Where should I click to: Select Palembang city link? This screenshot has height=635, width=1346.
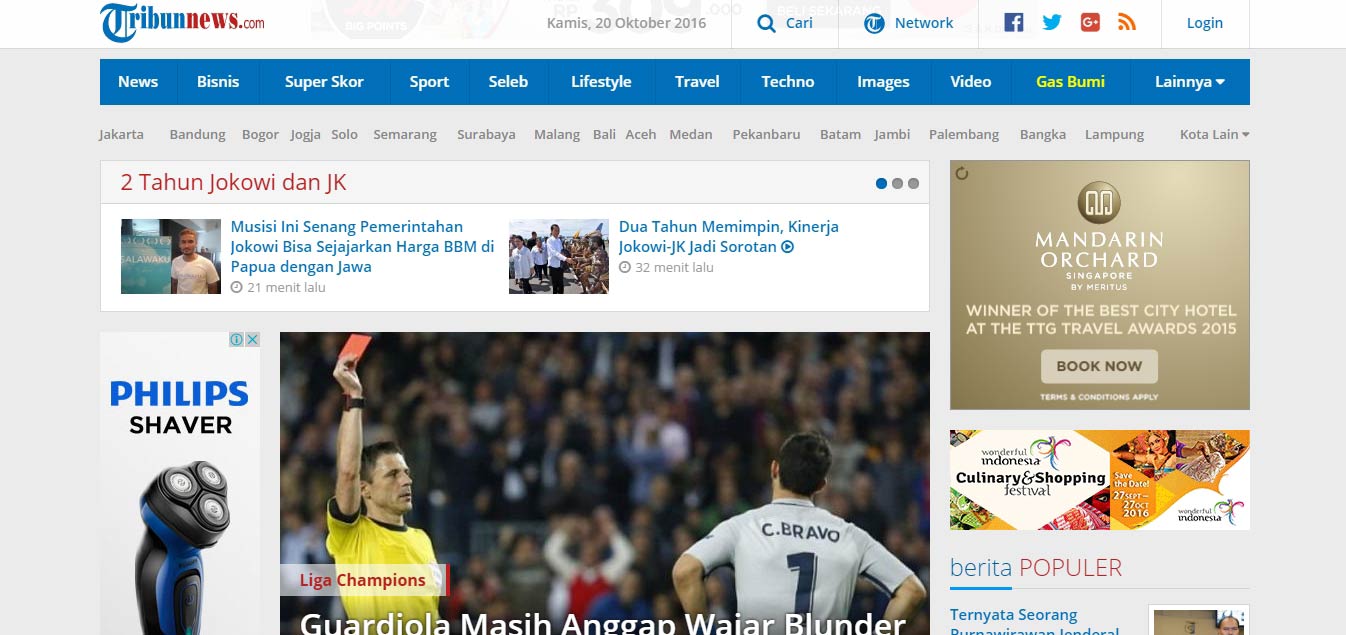tap(964, 134)
